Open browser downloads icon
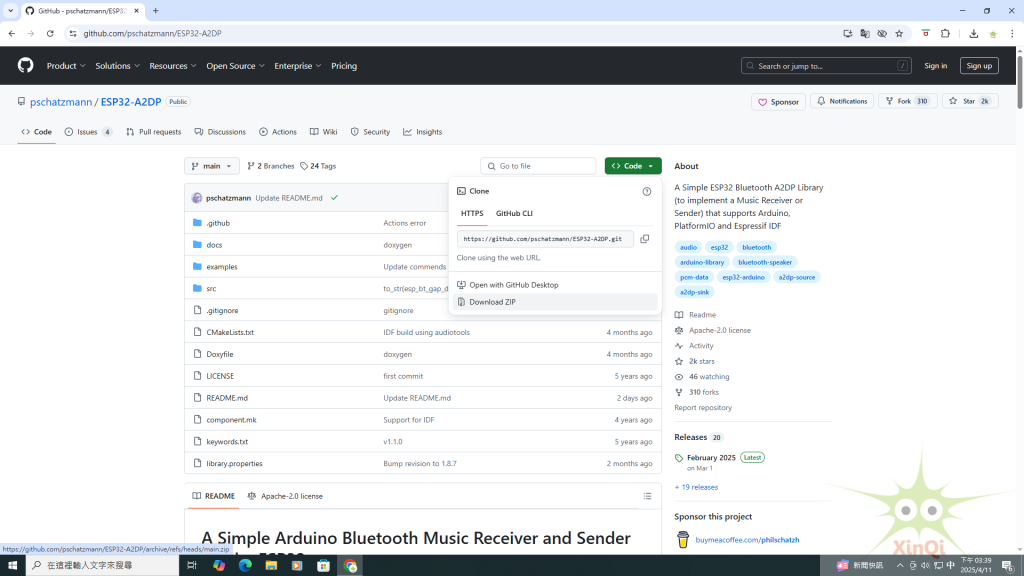 tap(974, 33)
